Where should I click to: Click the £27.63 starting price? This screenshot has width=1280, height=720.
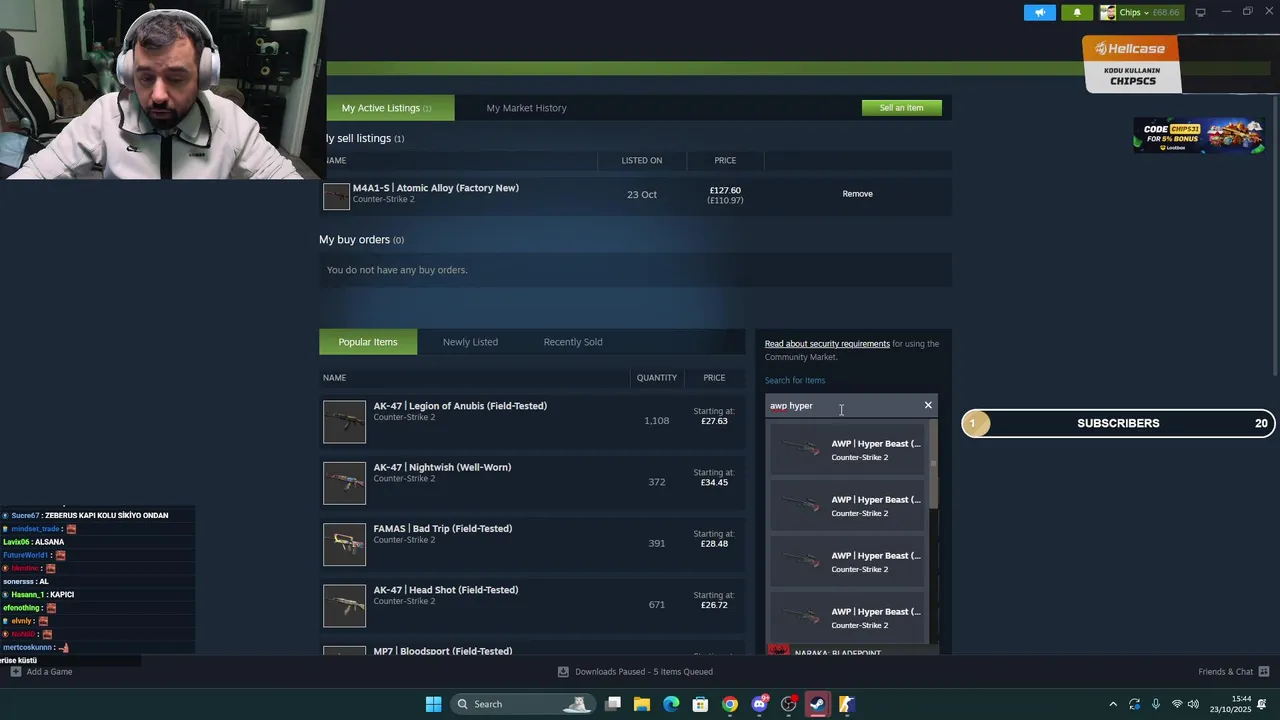coord(714,421)
